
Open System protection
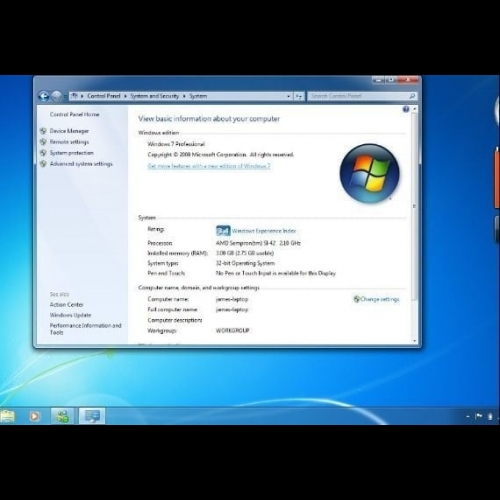(x=72, y=153)
